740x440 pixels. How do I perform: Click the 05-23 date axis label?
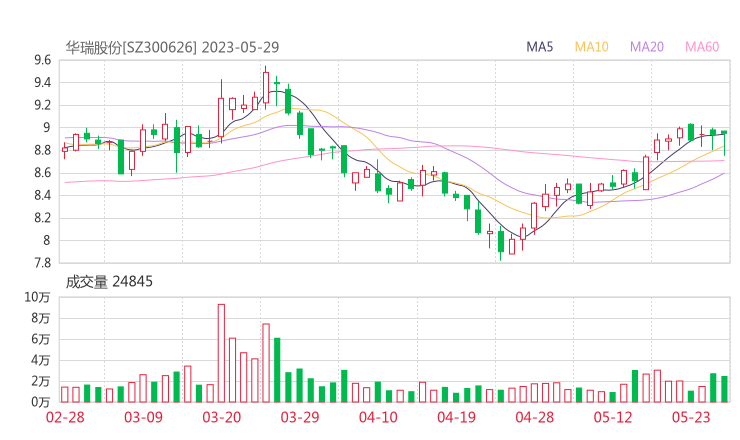coord(691,417)
